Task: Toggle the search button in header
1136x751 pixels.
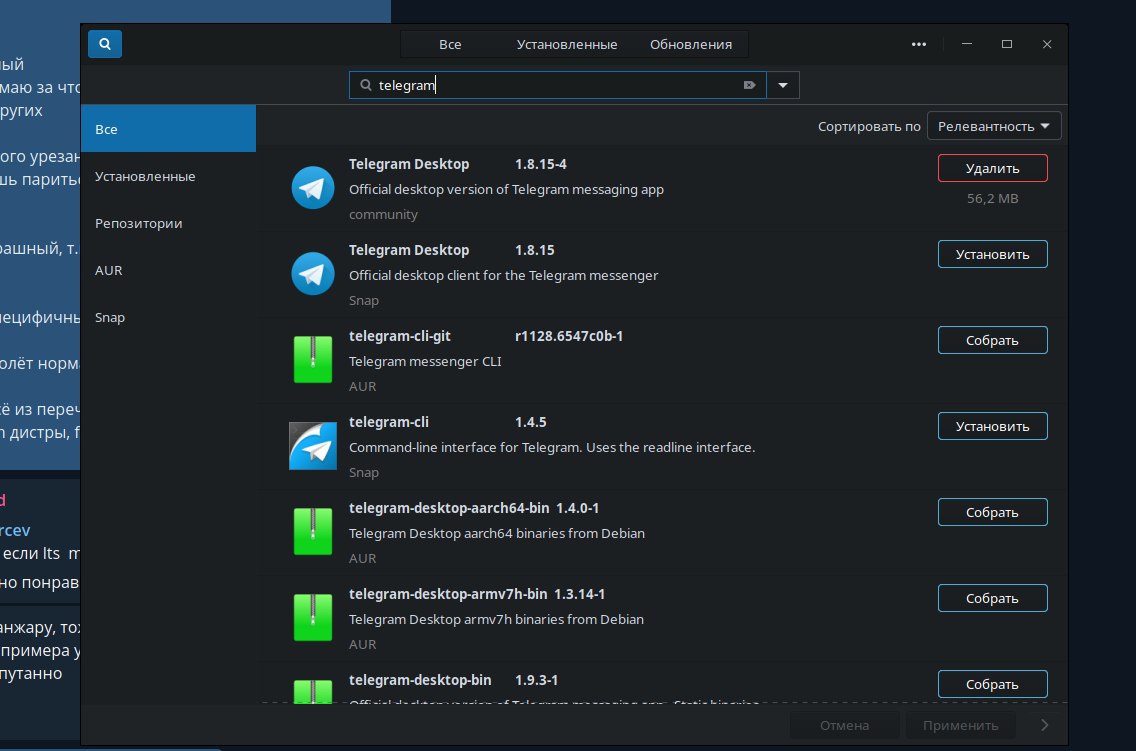Action: 105,44
